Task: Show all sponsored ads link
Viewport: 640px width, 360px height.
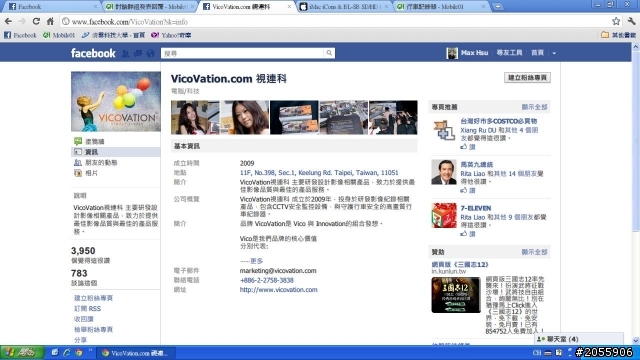Action: point(534,252)
